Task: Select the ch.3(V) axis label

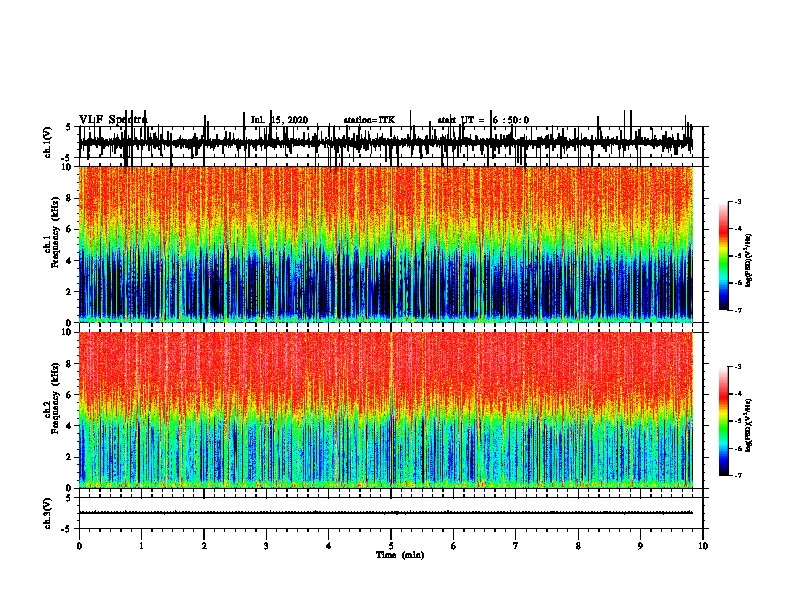Action: [x=47, y=514]
